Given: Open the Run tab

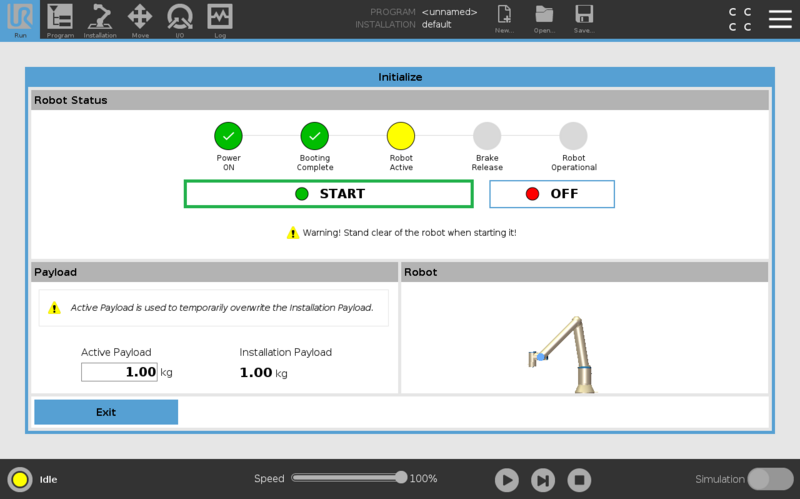Looking at the screenshot, I should click(20, 20).
